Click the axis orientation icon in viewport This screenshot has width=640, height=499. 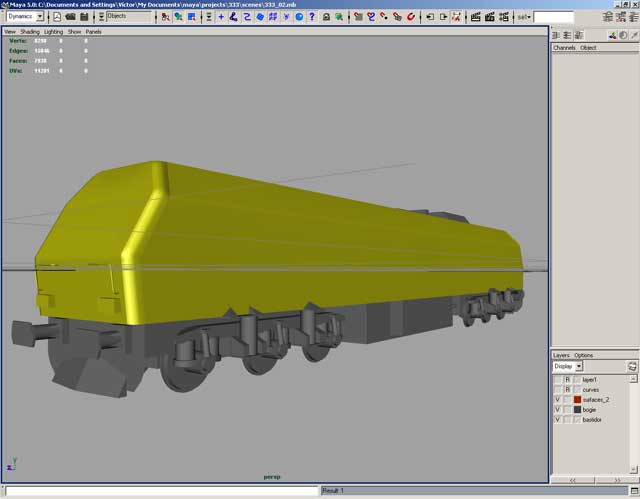click(x=12, y=465)
